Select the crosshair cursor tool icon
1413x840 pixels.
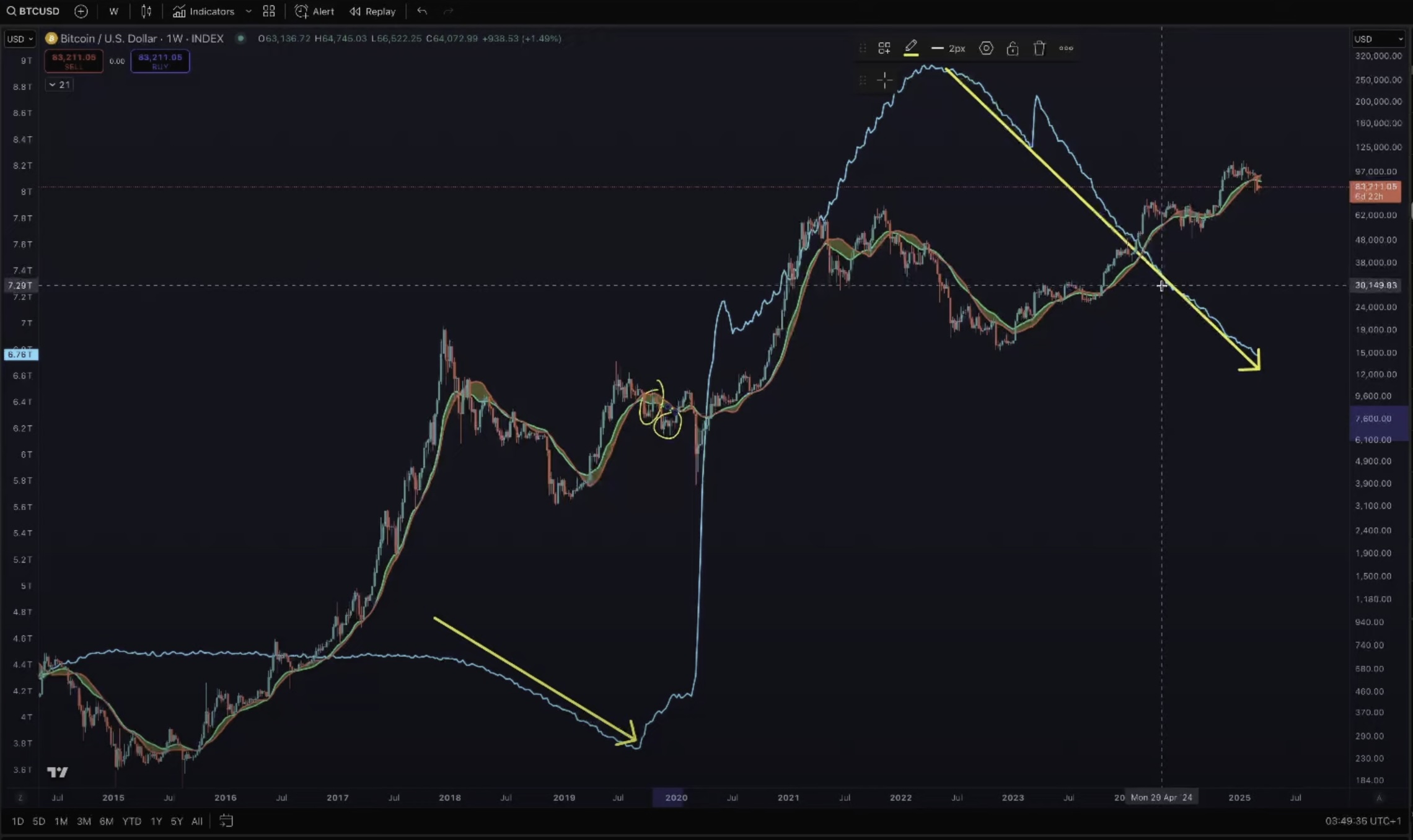coord(884,80)
